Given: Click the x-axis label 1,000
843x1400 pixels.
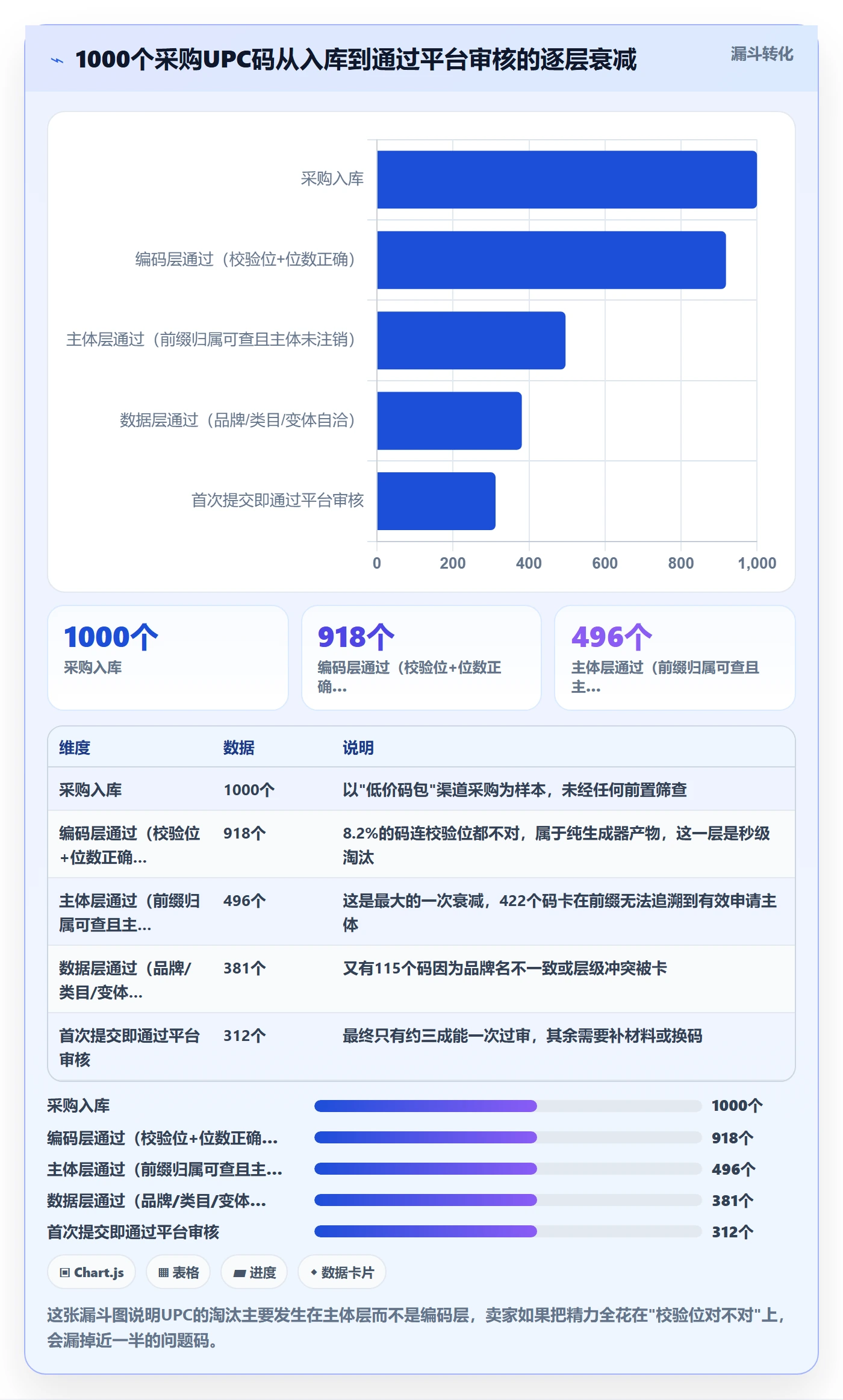Looking at the screenshot, I should coord(757,563).
